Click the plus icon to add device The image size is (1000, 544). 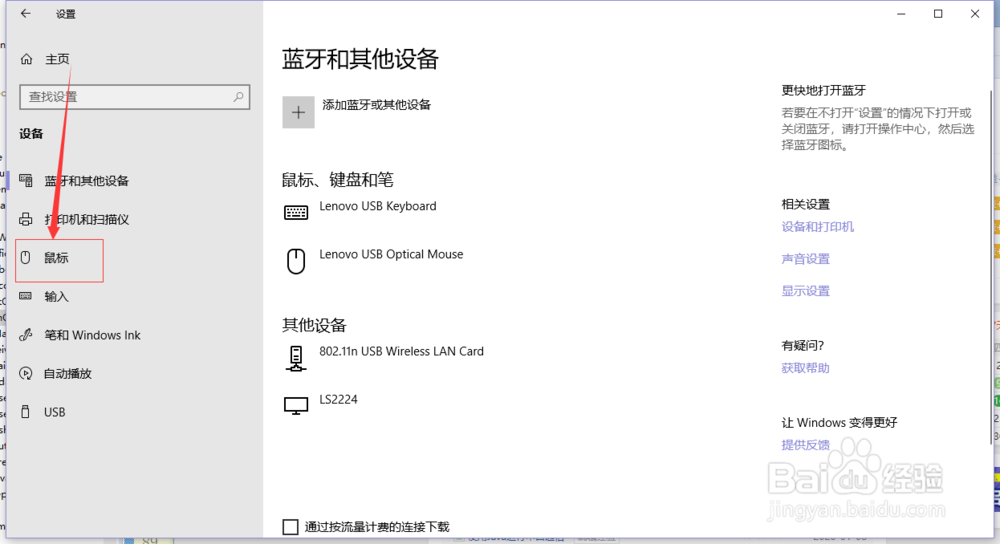298,112
